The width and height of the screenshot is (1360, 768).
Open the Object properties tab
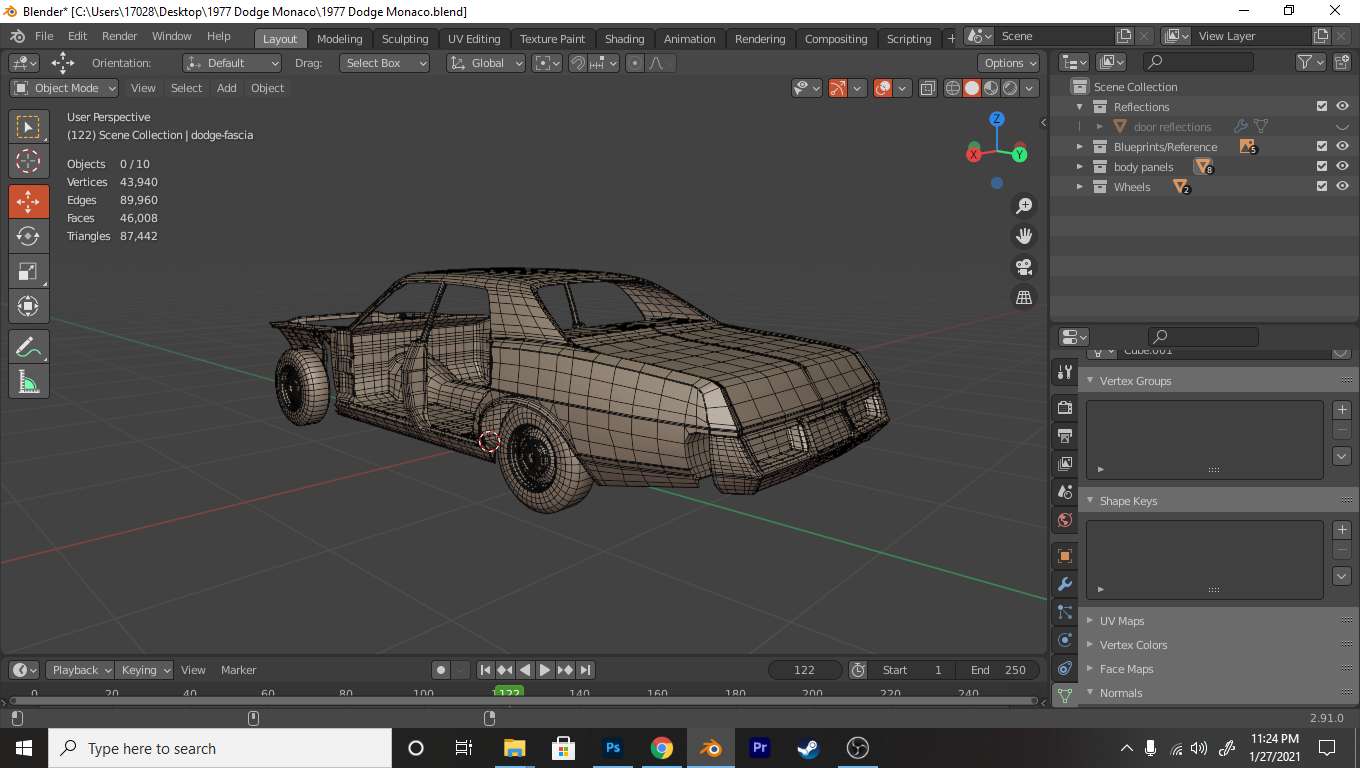click(1065, 556)
